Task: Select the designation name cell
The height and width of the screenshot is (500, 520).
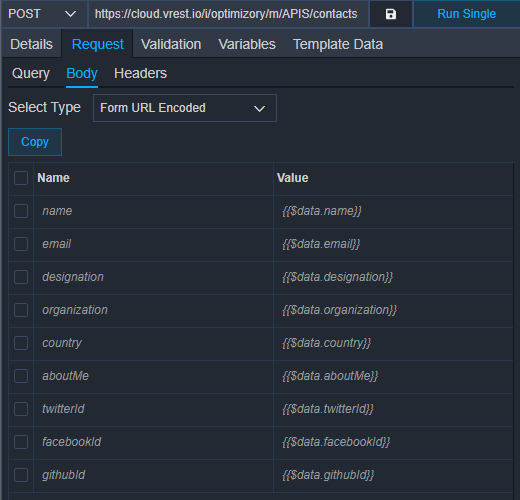Action: point(154,277)
